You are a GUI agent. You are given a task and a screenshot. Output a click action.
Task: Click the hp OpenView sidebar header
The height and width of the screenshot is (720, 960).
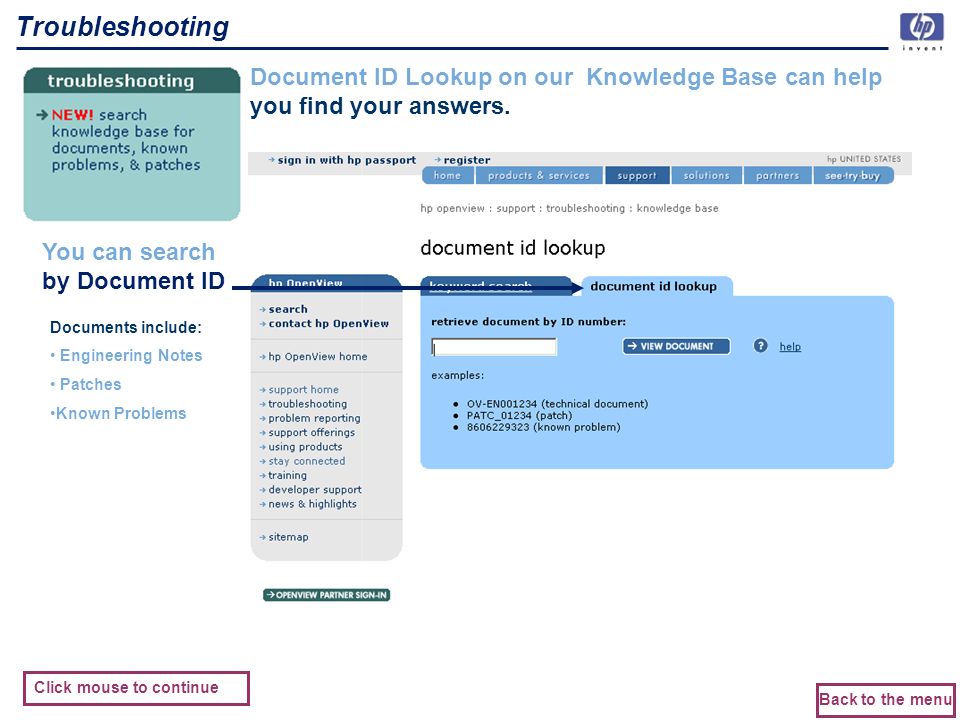click(326, 283)
